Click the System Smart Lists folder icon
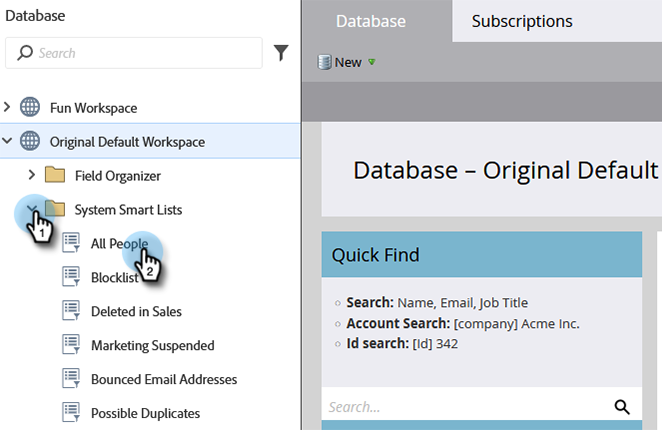This screenshot has height=430, width=662. (55, 210)
